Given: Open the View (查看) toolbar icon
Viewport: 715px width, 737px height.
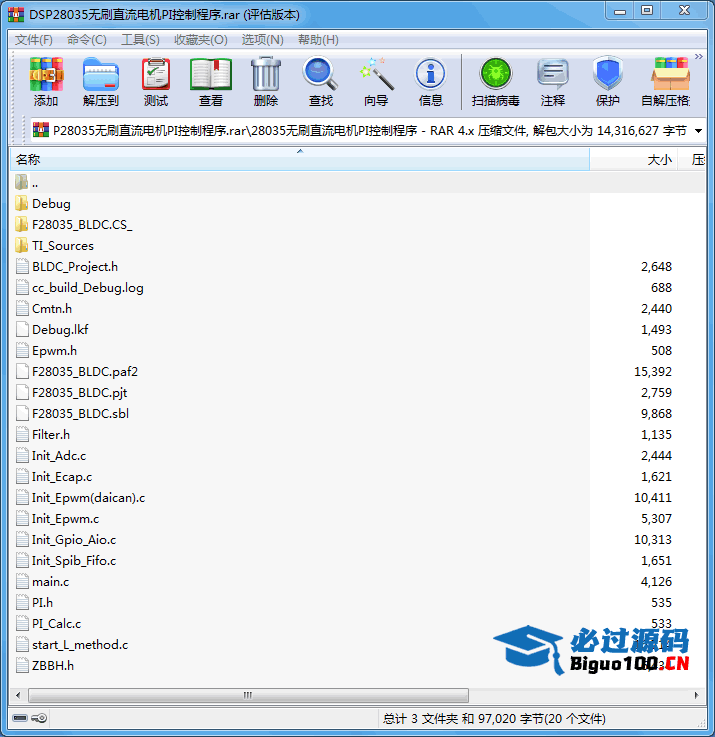Looking at the screenshot, I should coord(211,81).
